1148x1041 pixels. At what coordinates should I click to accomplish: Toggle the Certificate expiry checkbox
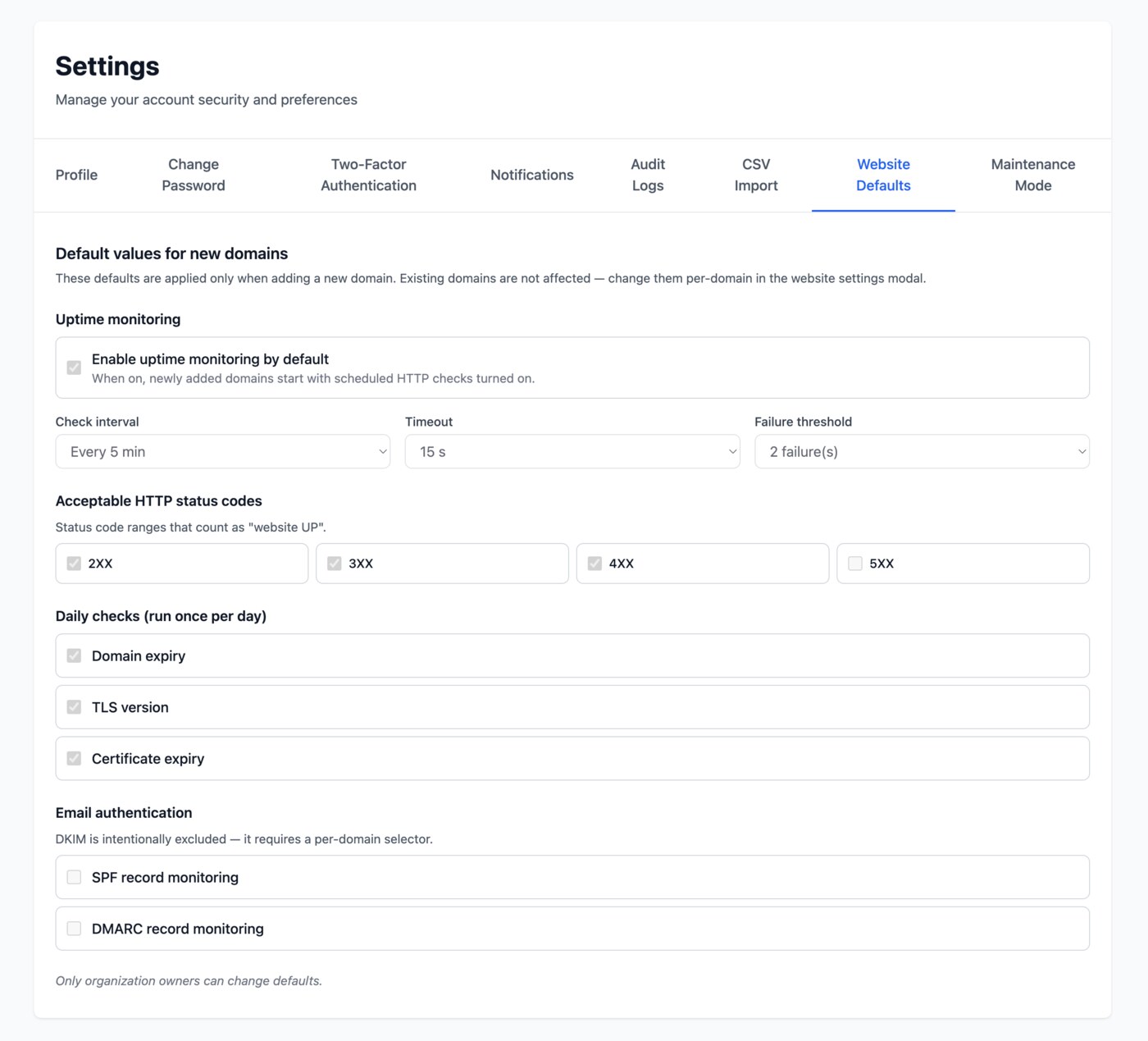(74, 759)
